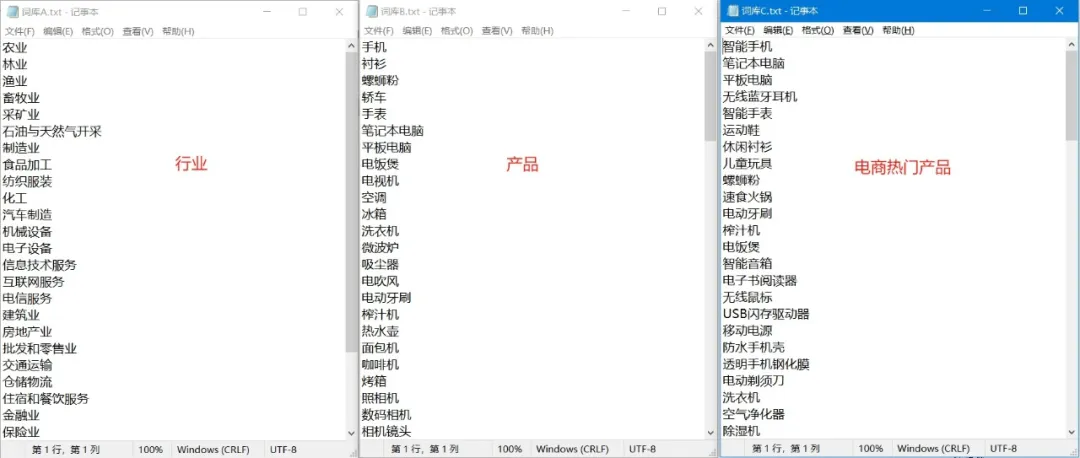Click scroll-down arrow in 词库B window
The width and height of the screenshot is (1080, 458).
pos(711,433)
